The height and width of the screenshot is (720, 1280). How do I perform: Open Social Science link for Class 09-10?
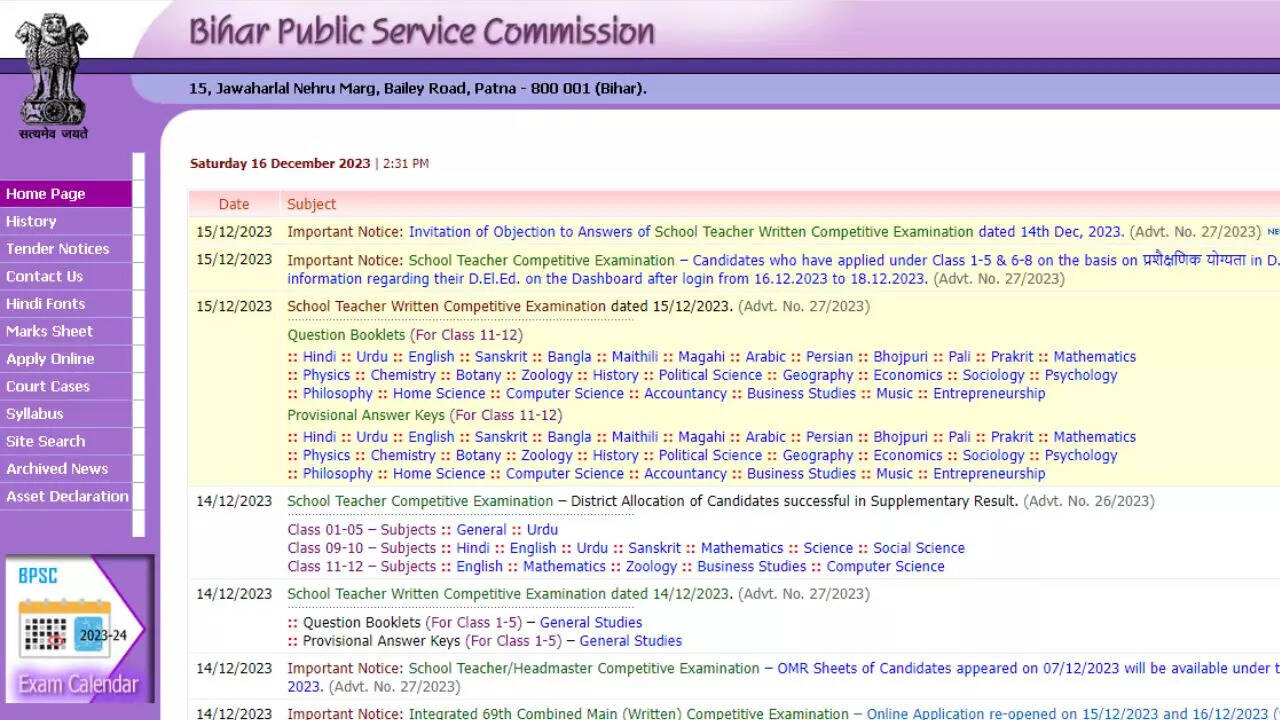(x=918, y=548)
